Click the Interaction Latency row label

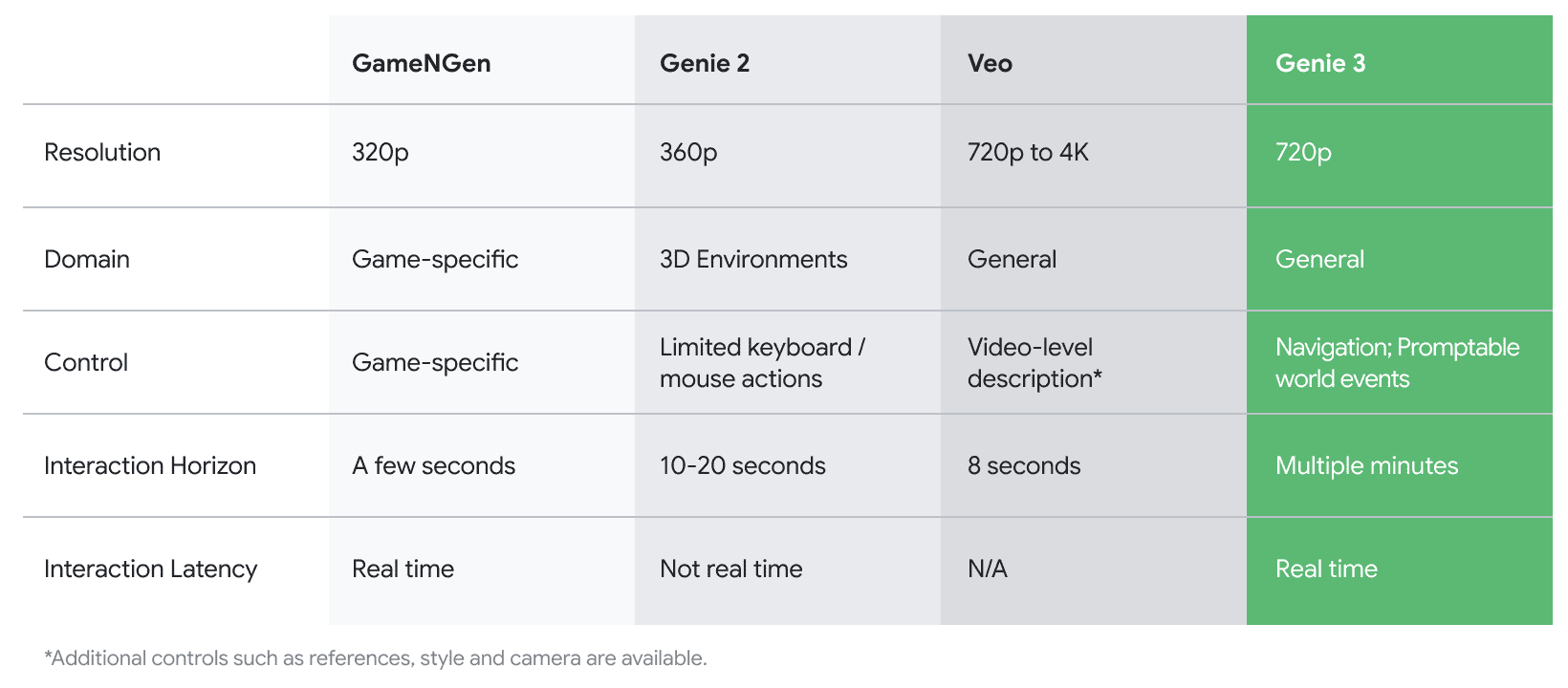coord(151,569)
